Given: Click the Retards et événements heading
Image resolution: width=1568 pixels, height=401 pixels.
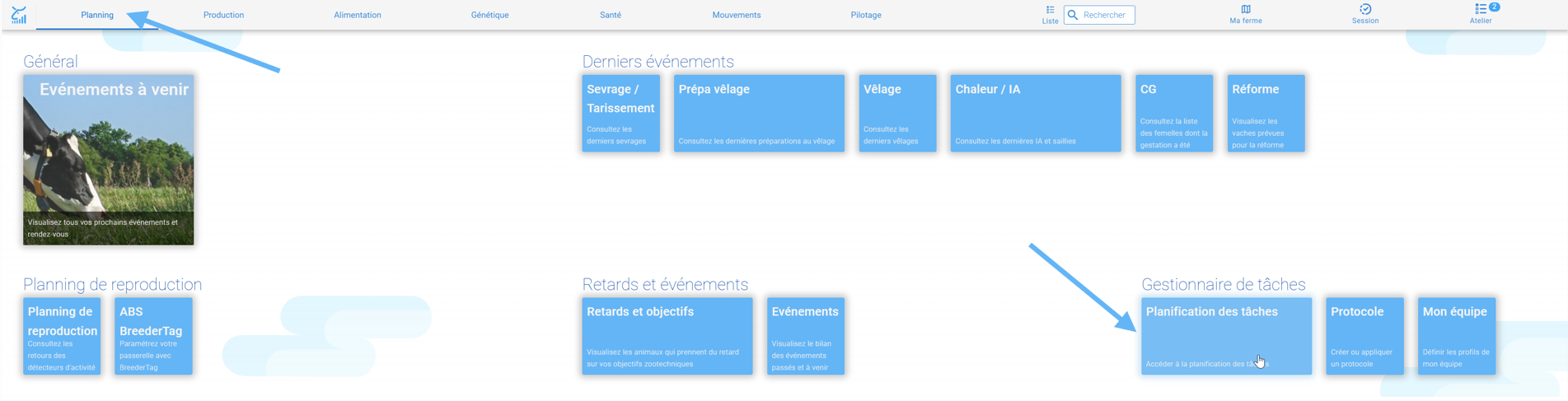Looking at the screenshot, I should pos(665,284).
